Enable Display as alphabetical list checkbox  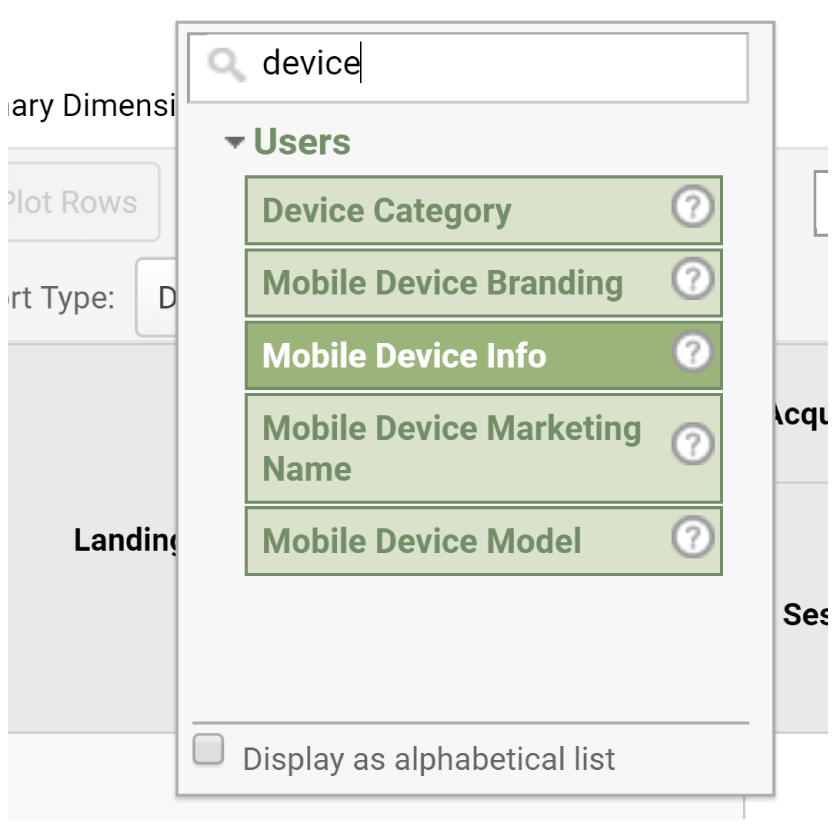point(208,749)
